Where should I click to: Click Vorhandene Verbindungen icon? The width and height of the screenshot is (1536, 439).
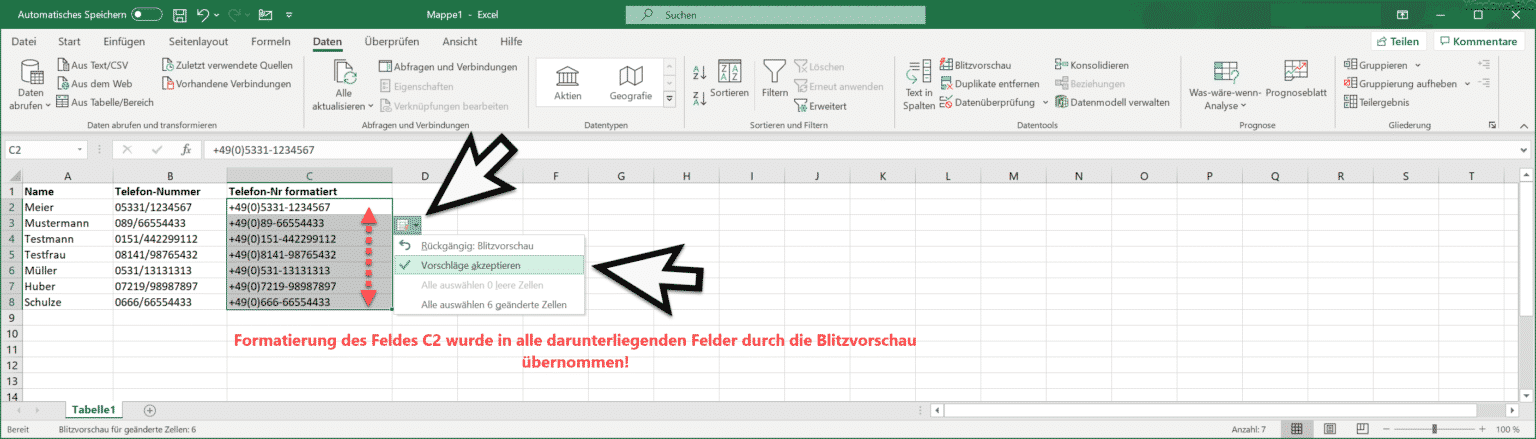168,84
